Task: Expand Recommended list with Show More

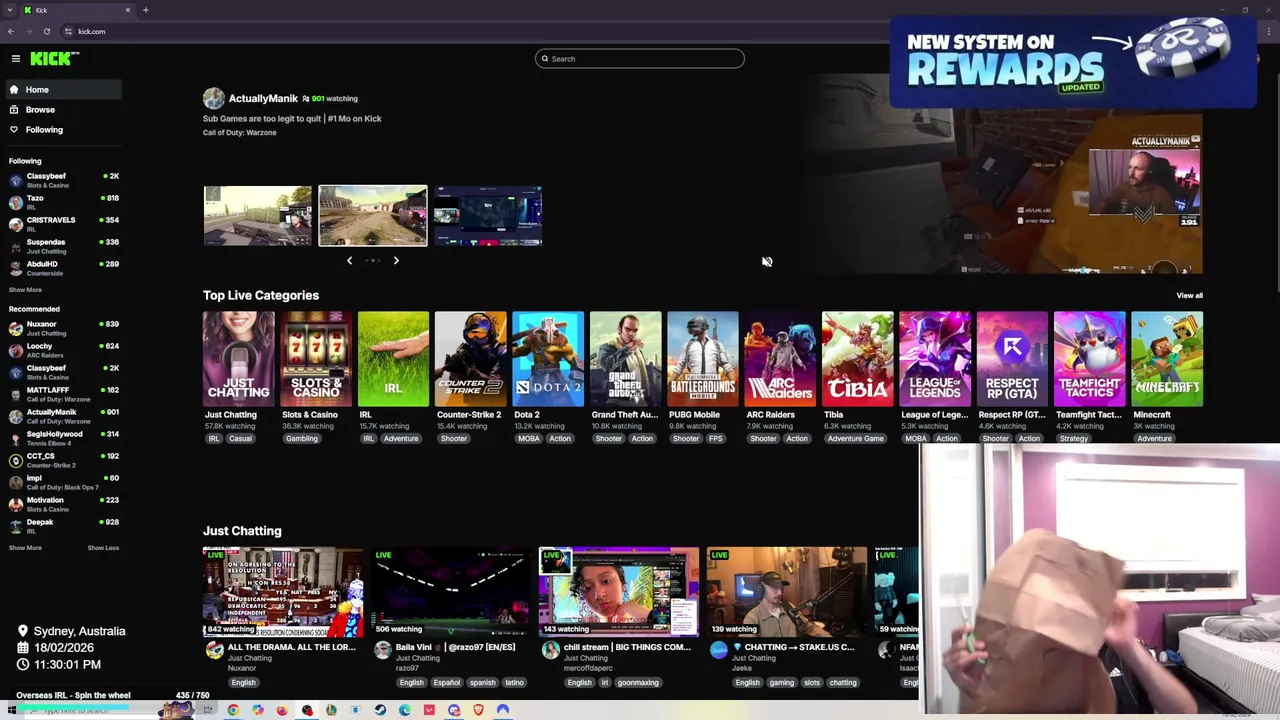Action: click(25, 548)
